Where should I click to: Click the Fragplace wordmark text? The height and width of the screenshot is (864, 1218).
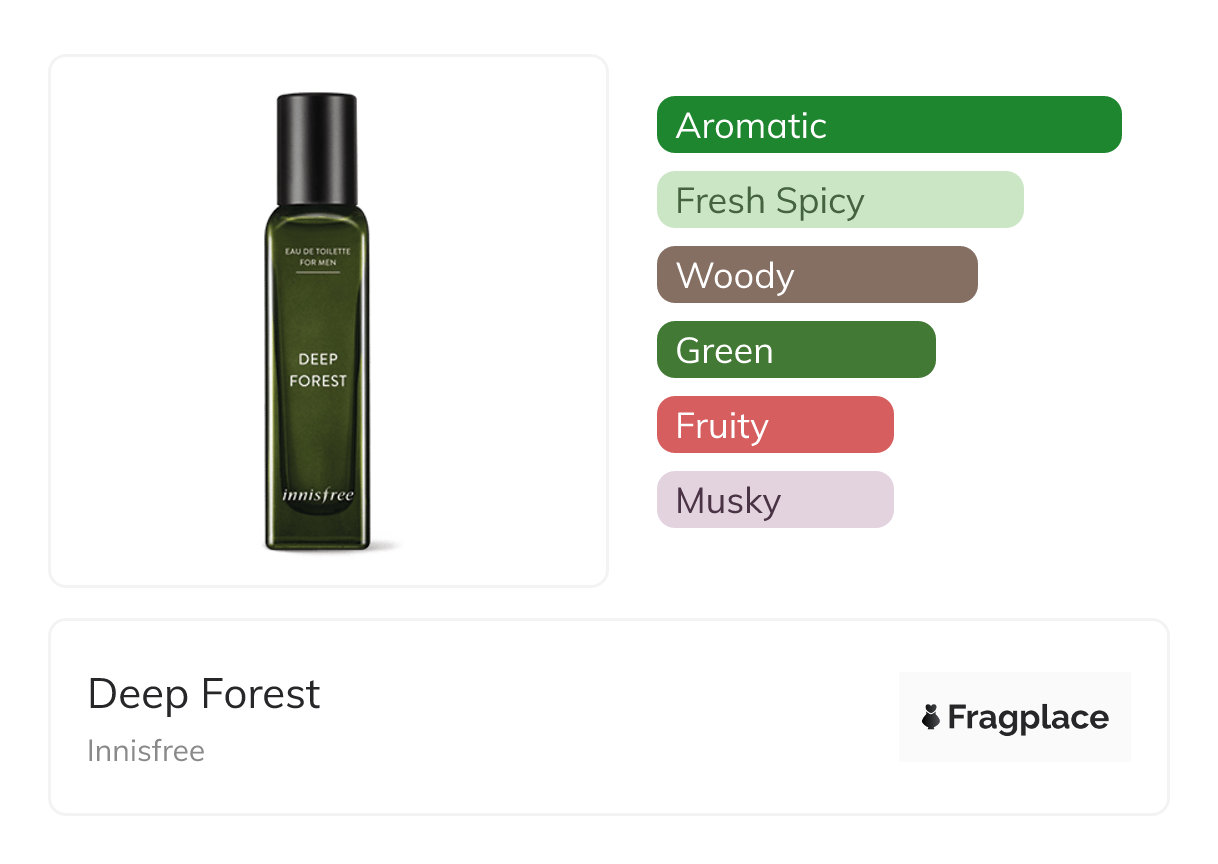point(1028,718)
